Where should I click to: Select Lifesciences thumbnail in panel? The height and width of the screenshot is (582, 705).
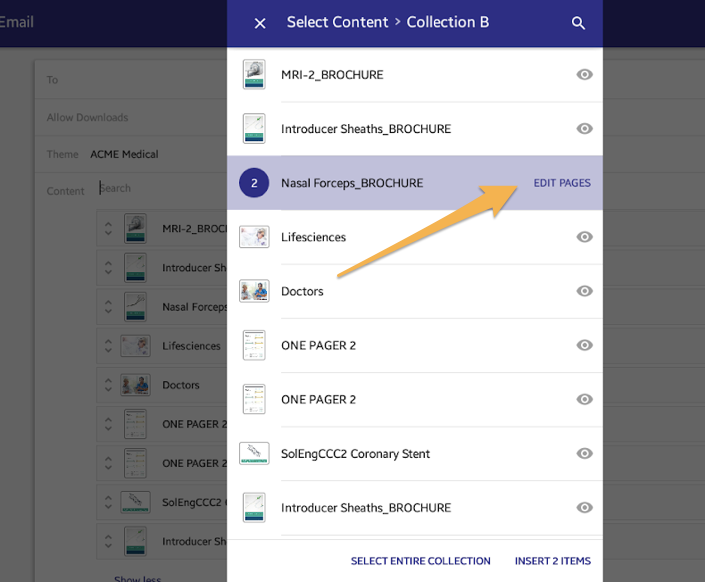click(254, 237)
